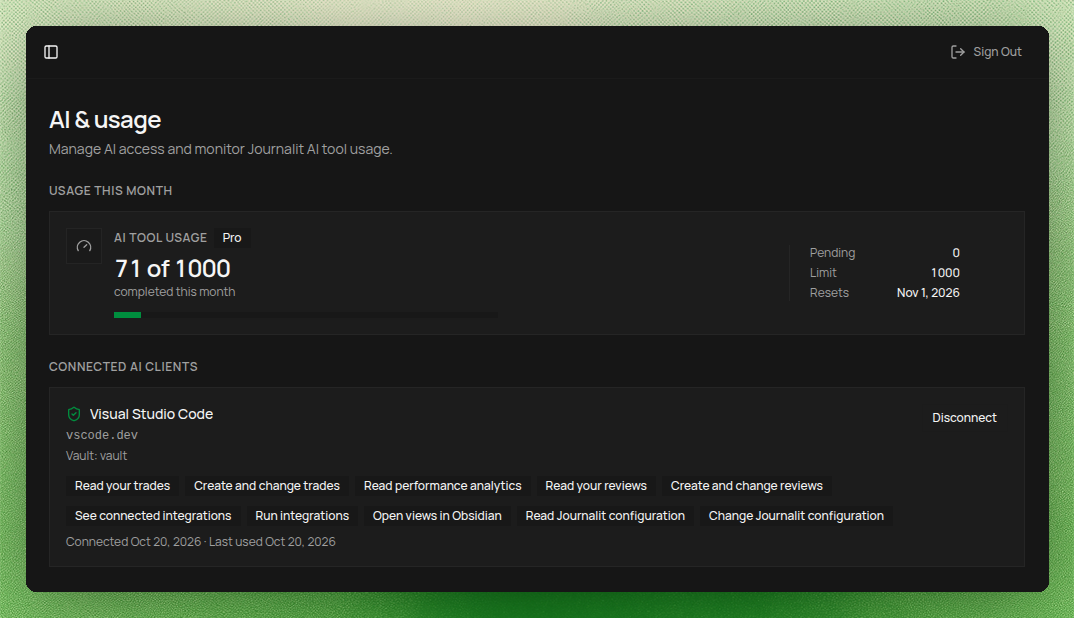The height and width of the screenshot is (618, 1074).
Task: Select 'Read Journalit configuration' permission tag
Action: pos(605,516)
